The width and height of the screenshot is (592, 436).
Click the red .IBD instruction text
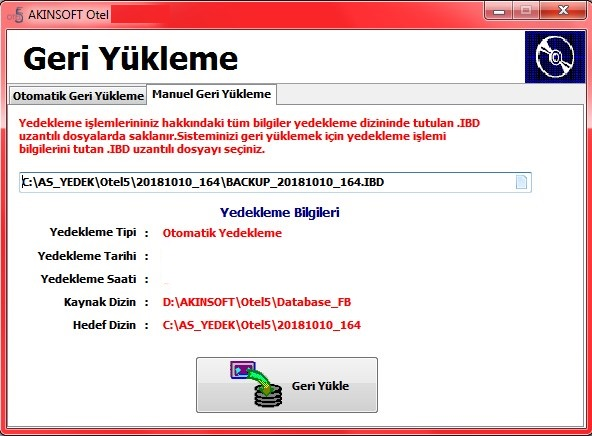tap(249, 136)
